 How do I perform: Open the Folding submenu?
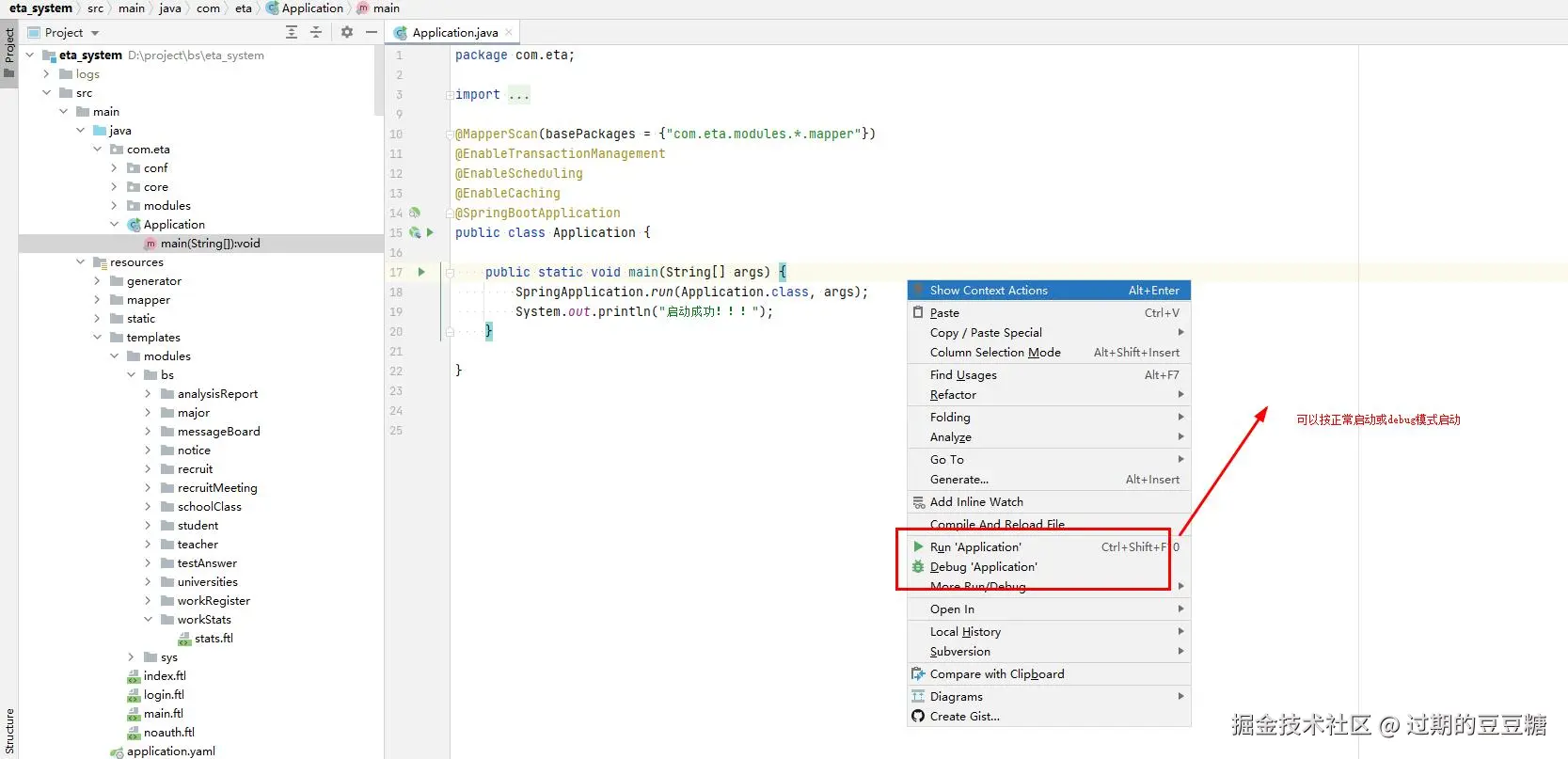(1049, 417)
